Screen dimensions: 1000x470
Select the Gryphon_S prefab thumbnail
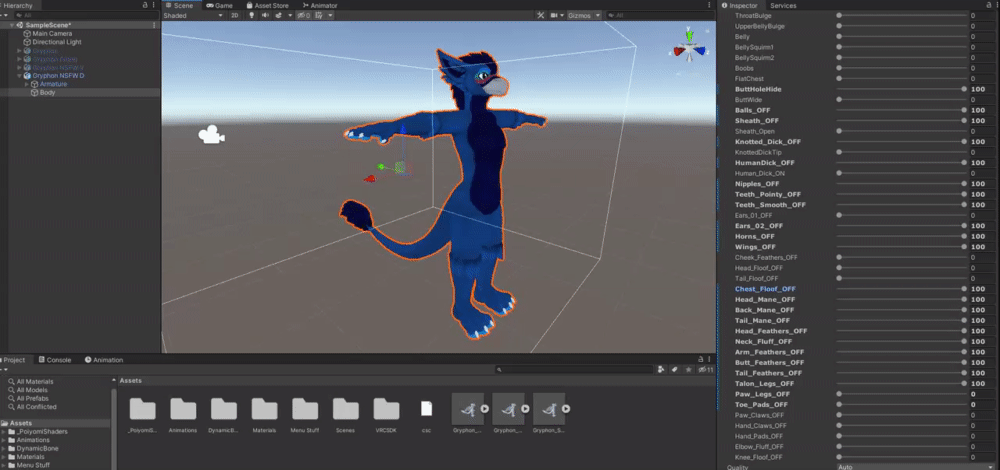[x=549, y=409]
